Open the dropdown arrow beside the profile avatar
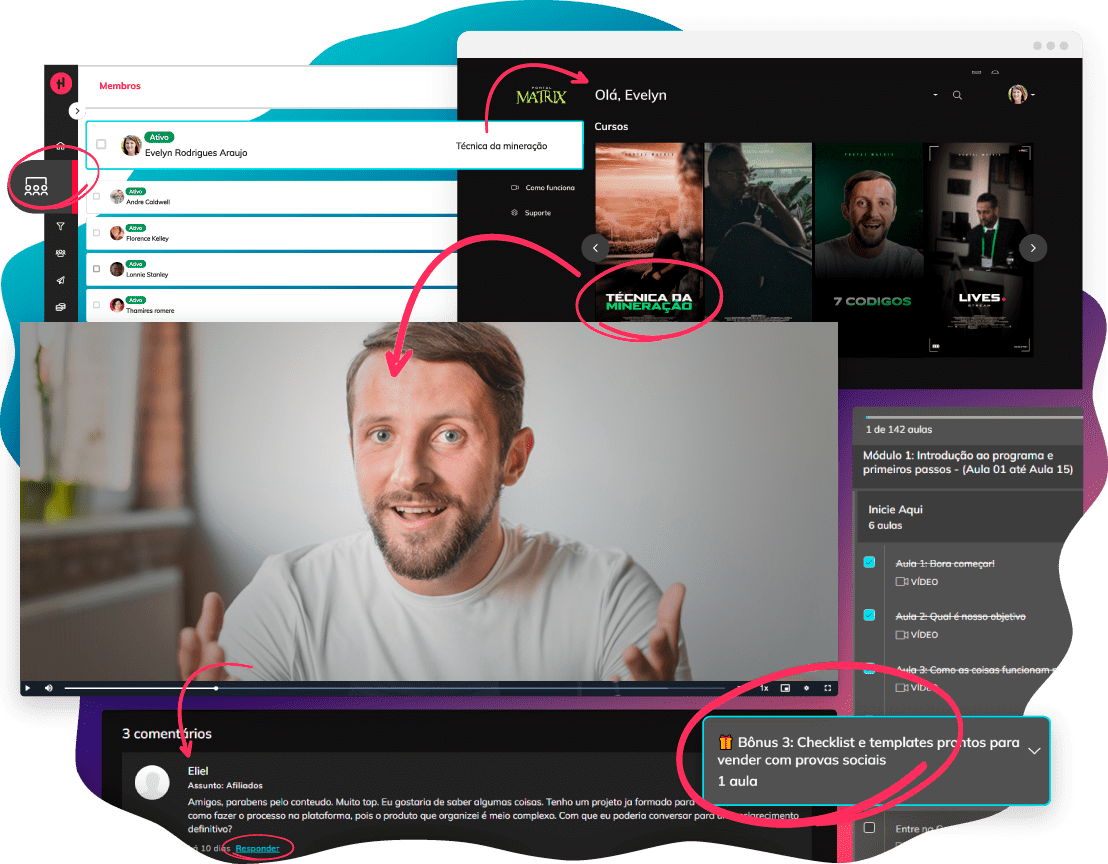The width and height of the screenshot is (1108, 864). click(x=1033, y=95)
